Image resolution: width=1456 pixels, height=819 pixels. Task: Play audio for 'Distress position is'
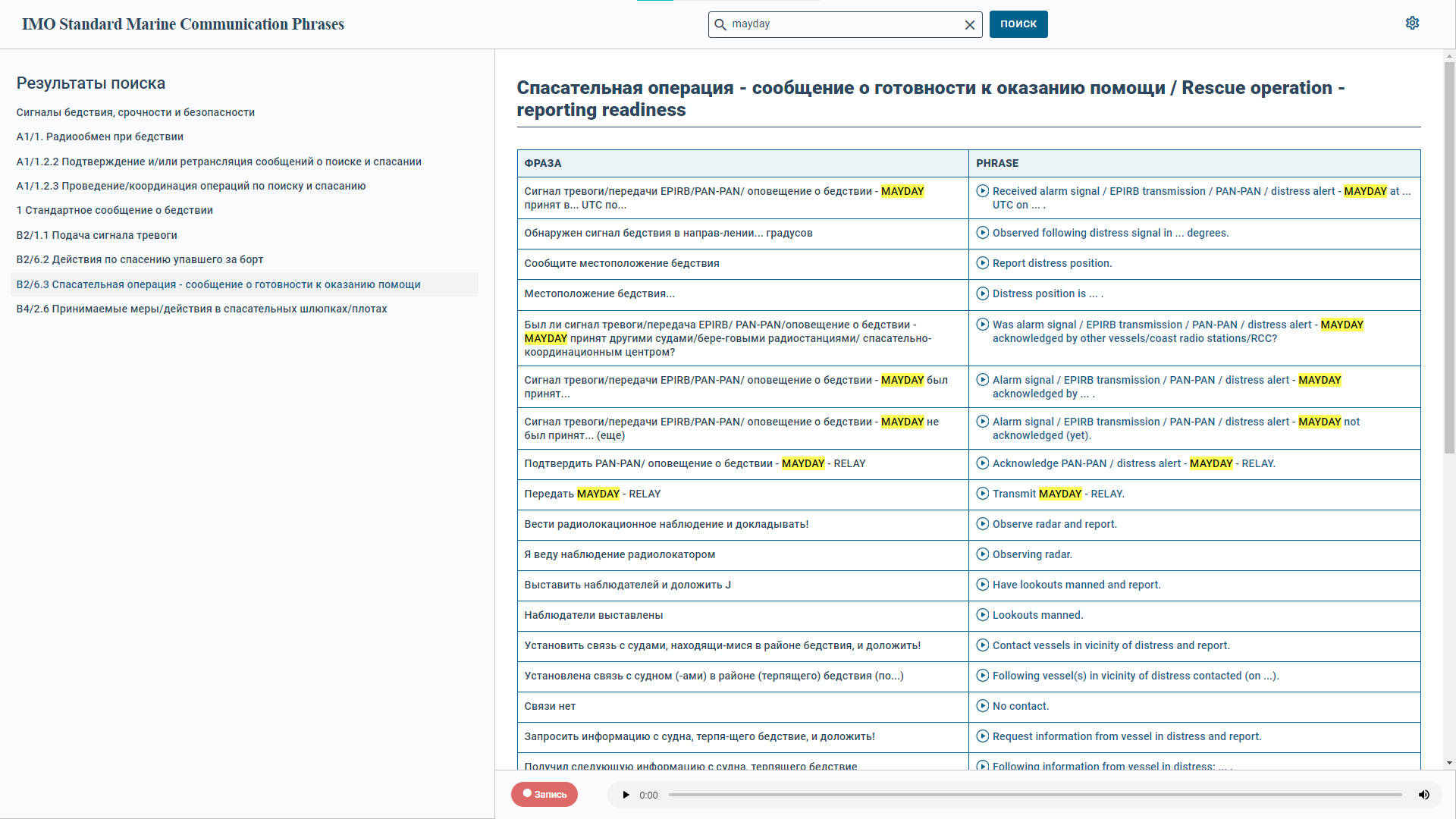tap(983, 293)
